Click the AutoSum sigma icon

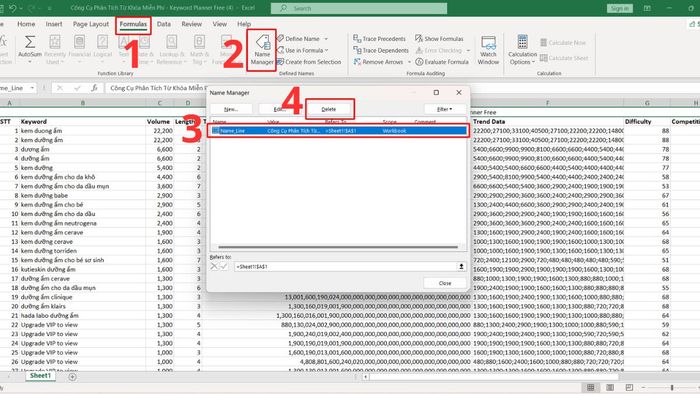point(30,41)
